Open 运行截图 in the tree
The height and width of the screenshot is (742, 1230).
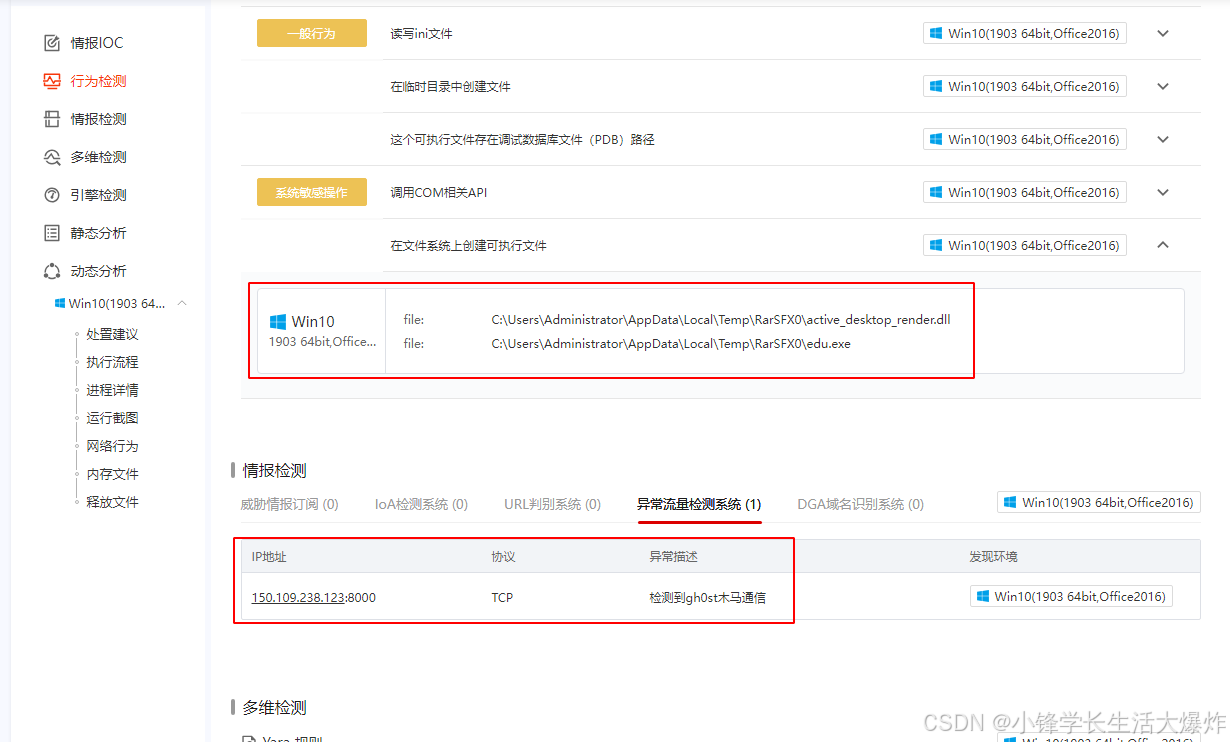point(112,418)
